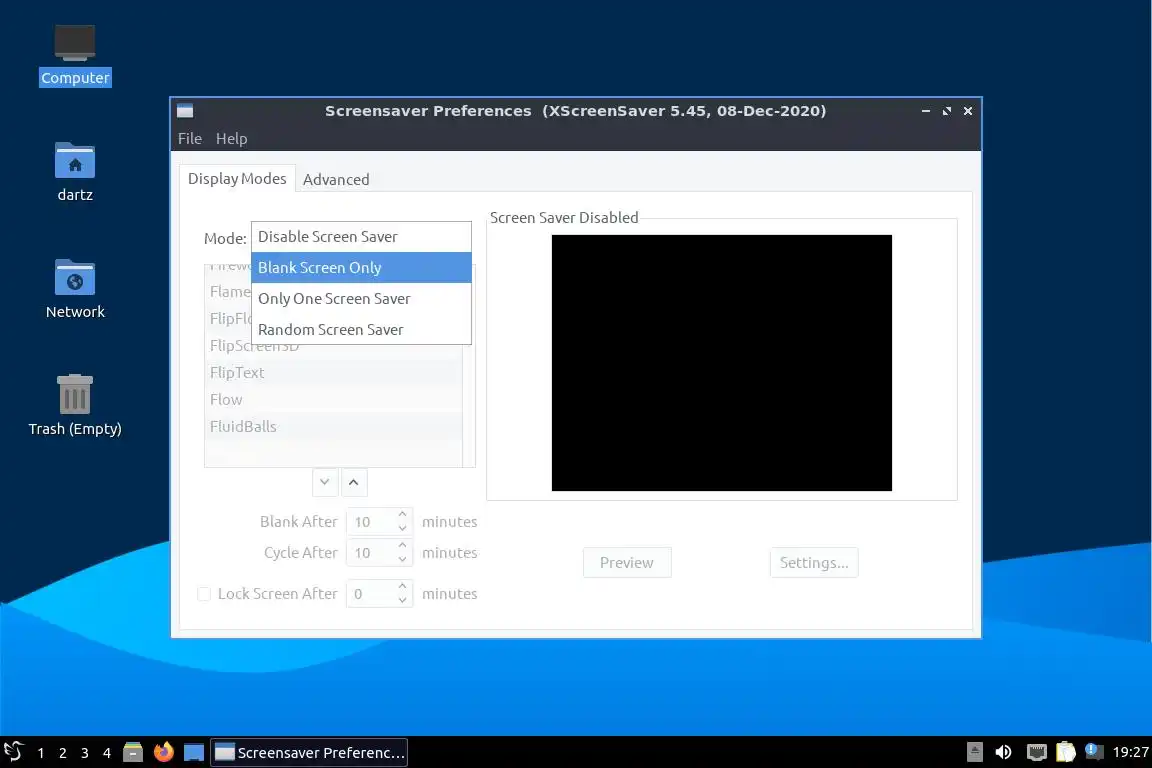The height and width of the screenshot is (768, 1152).
Task: Switch to workspace 1
Action: [40, 753]
